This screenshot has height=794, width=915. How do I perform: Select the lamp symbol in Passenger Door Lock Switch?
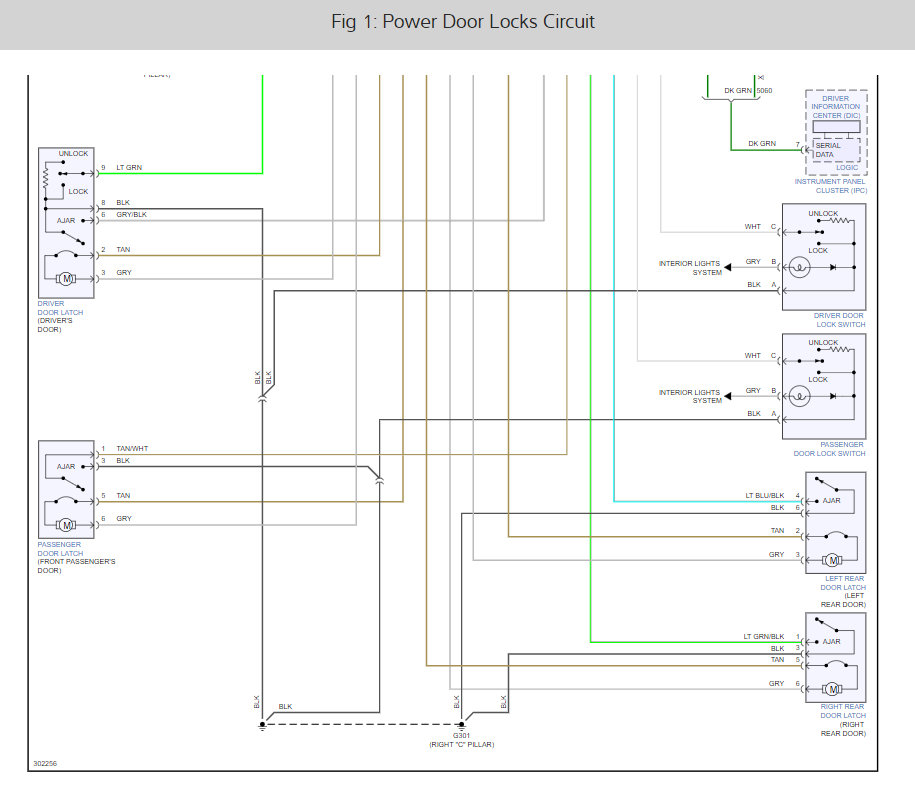coord(799,397)
